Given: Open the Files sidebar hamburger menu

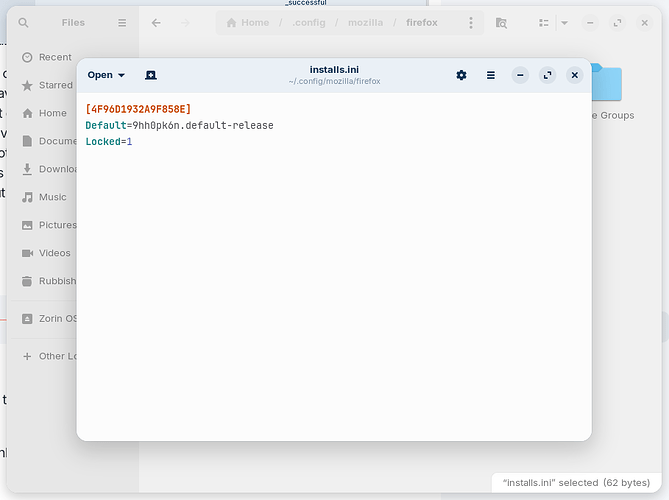Looking at the screenshot, I should point(122,23).
